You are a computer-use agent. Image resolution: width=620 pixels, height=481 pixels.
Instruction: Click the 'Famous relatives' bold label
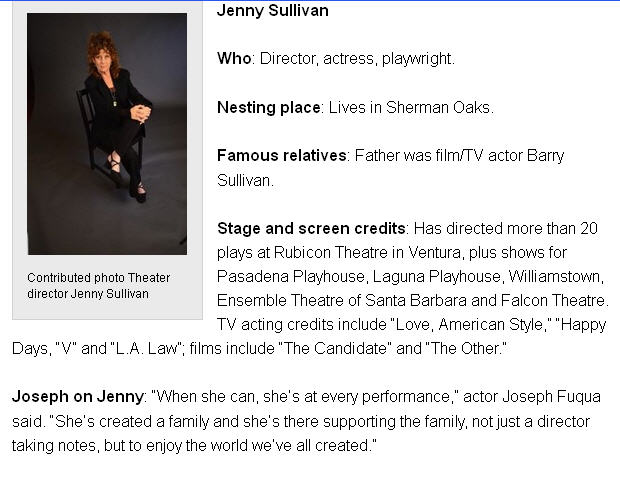point(279,156)
